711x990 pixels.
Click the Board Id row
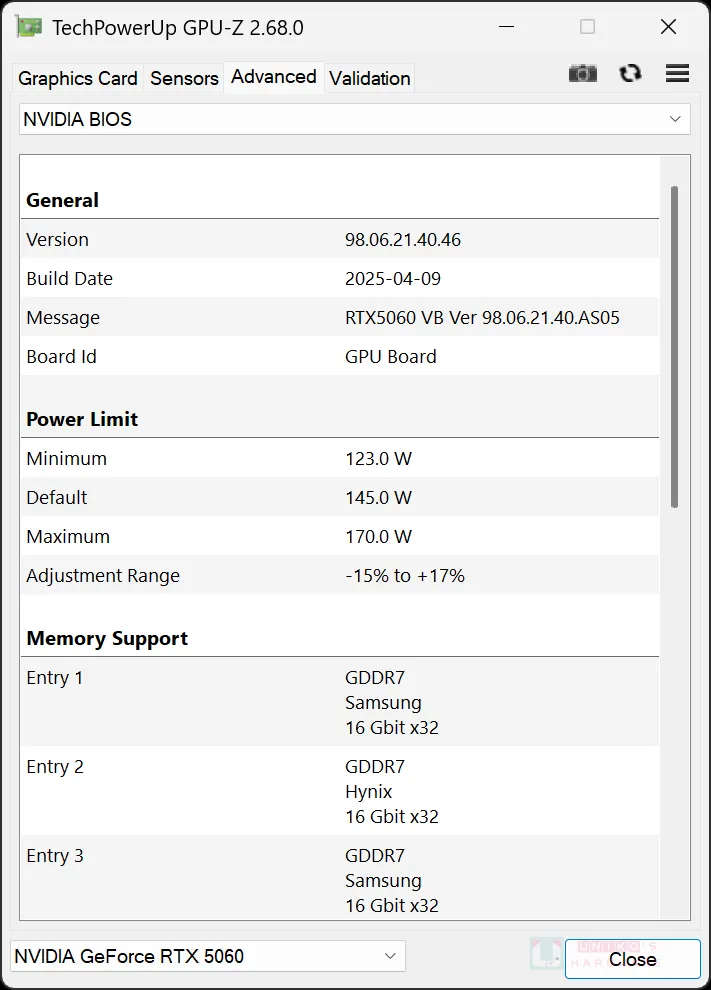click(x=340, y=357)
